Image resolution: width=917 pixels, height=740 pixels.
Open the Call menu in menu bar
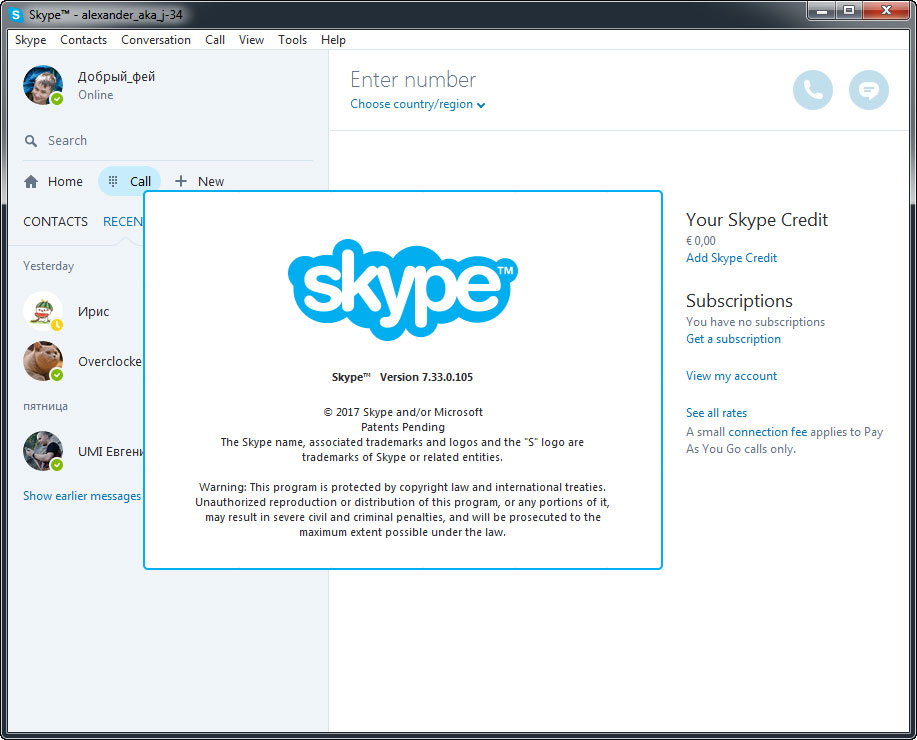[215, 40]
